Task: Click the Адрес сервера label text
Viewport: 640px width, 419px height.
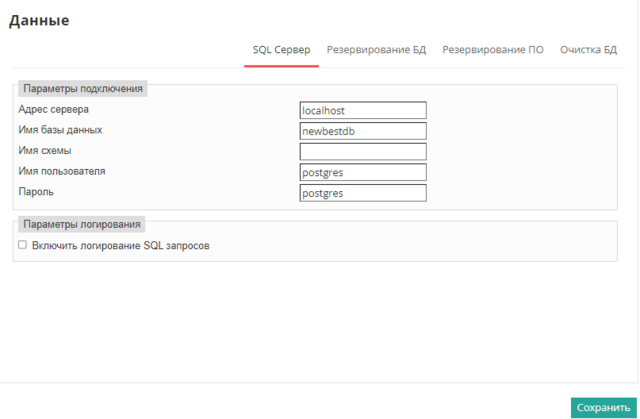Action: coord(54,109)
